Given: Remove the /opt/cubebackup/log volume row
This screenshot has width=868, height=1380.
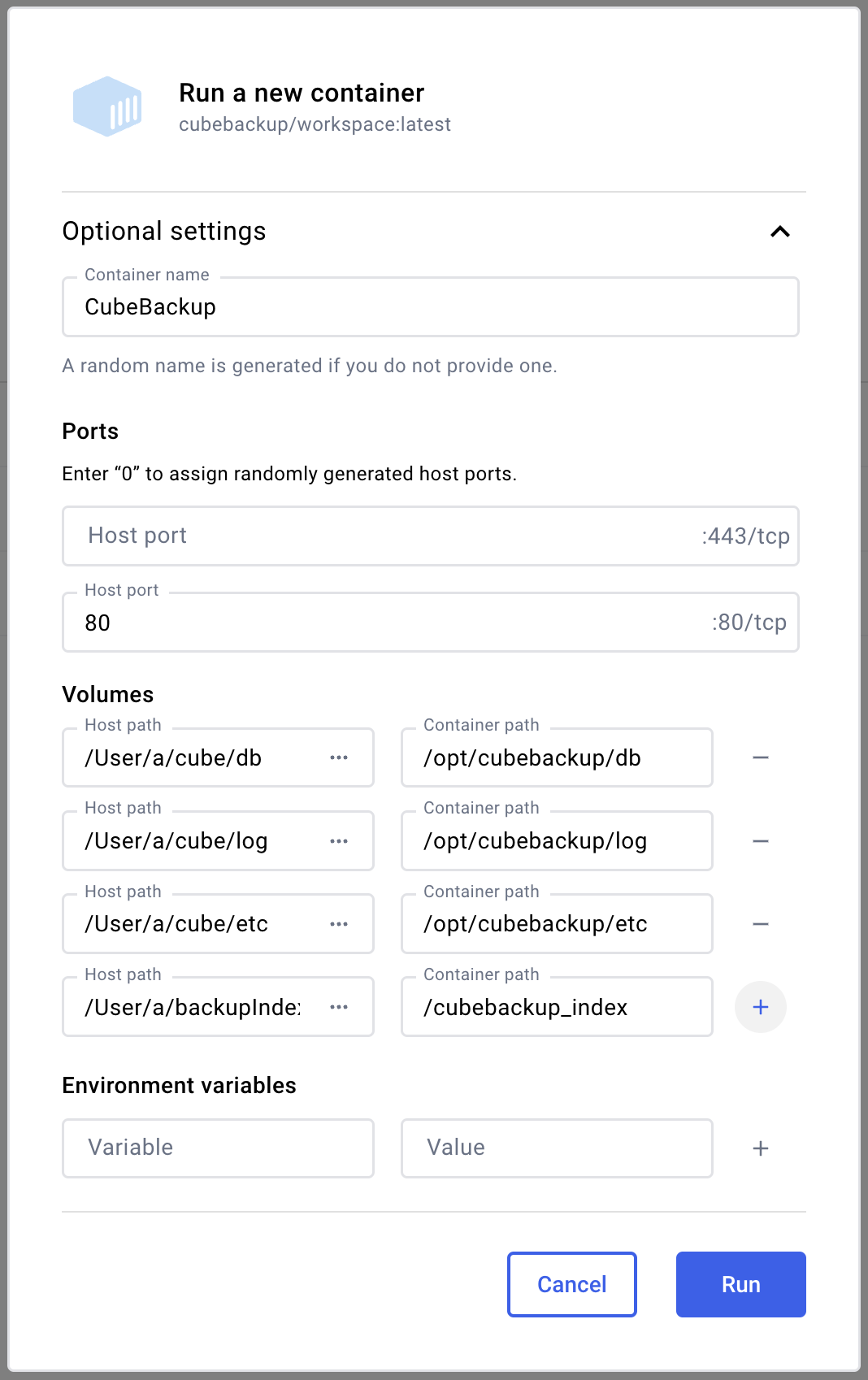Looking at the screenshot, I should click(x=761, y=841).
